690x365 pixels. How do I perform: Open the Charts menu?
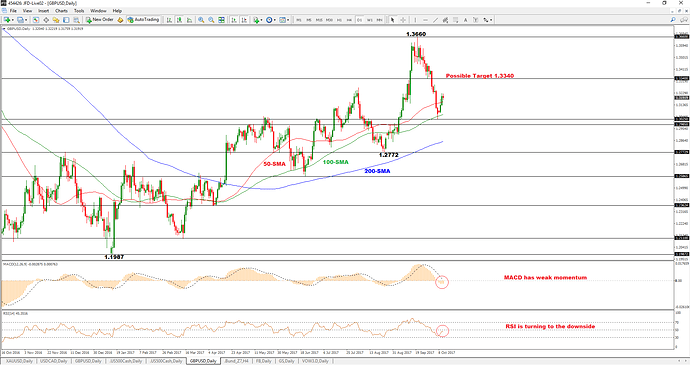click(x=62, y=11)
